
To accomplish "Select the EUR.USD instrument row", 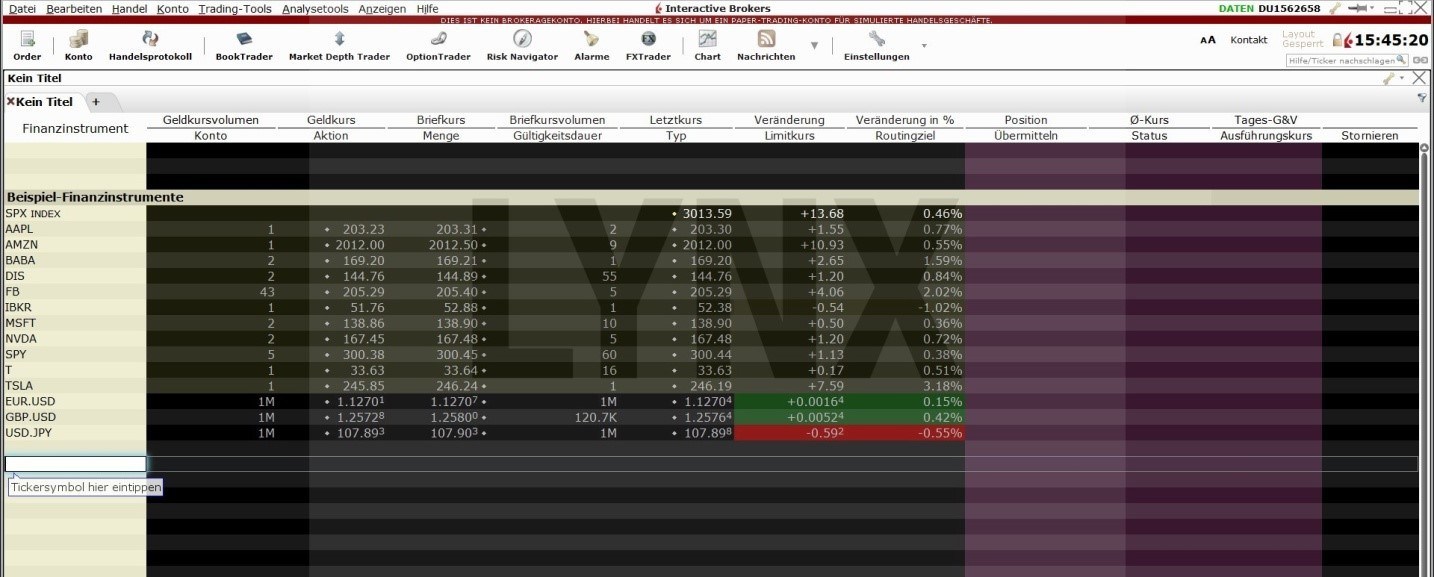I will 712,401.
